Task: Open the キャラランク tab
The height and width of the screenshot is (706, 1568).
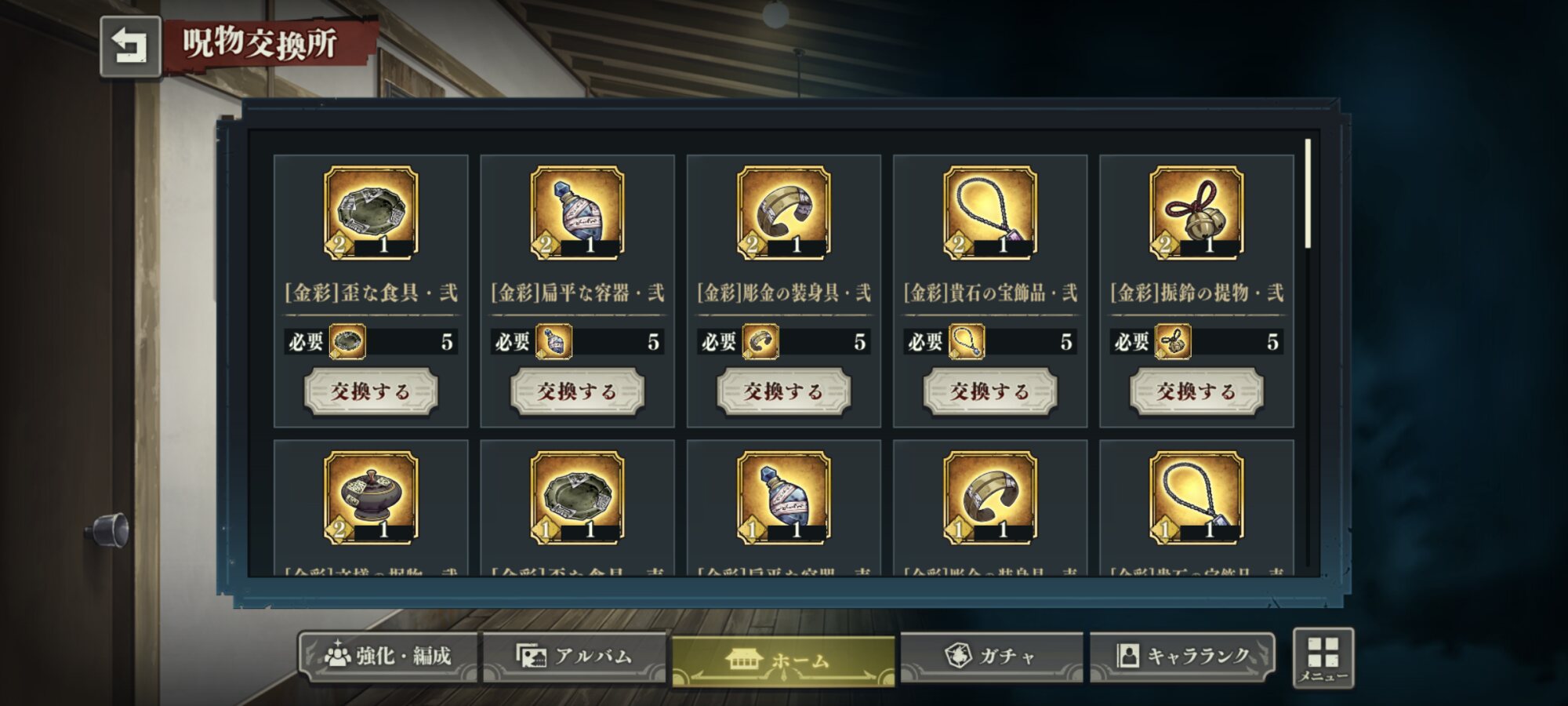Action: click(1182, 657)
